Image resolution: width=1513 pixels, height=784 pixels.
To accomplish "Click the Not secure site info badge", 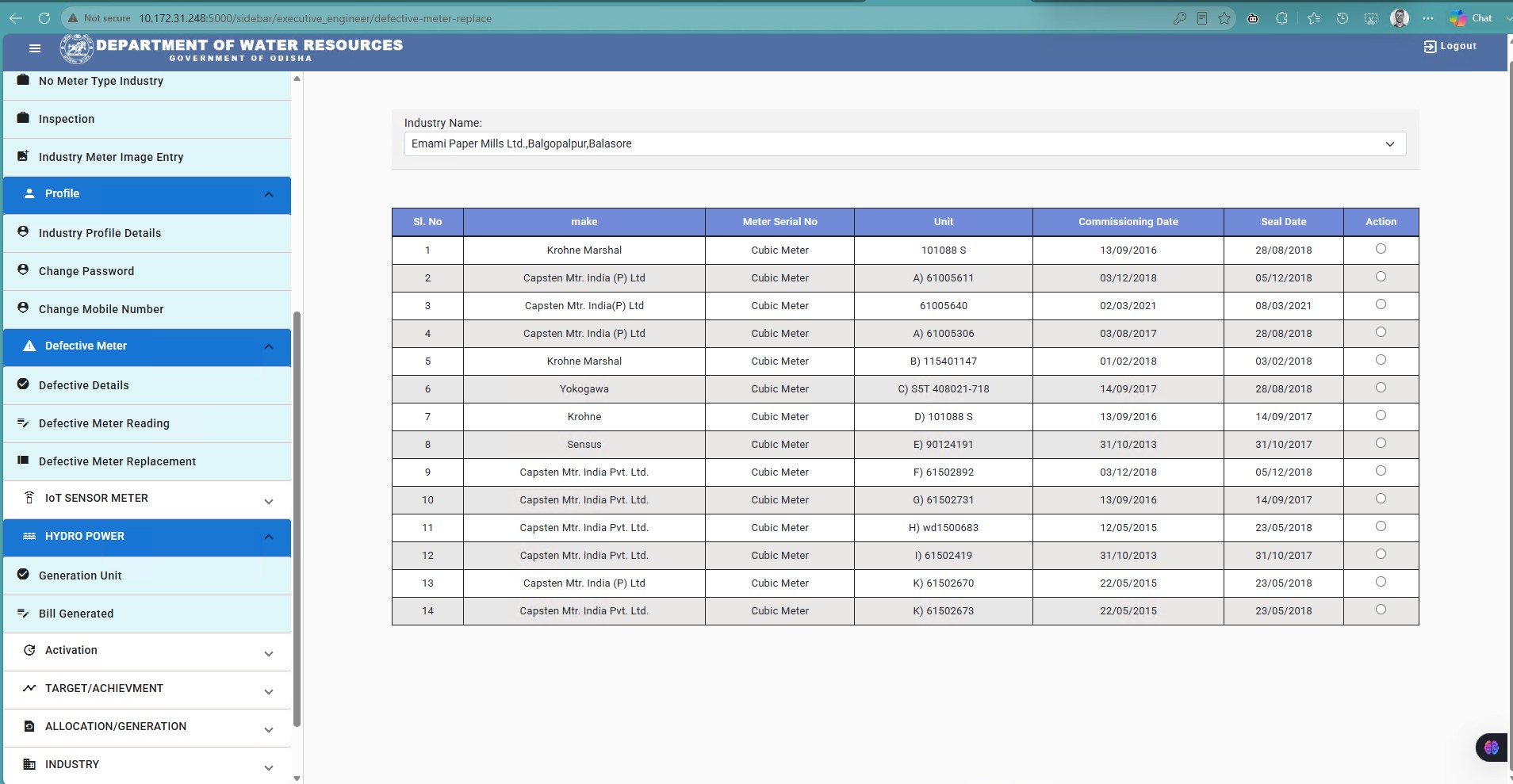I will click(x=100, y=18).
